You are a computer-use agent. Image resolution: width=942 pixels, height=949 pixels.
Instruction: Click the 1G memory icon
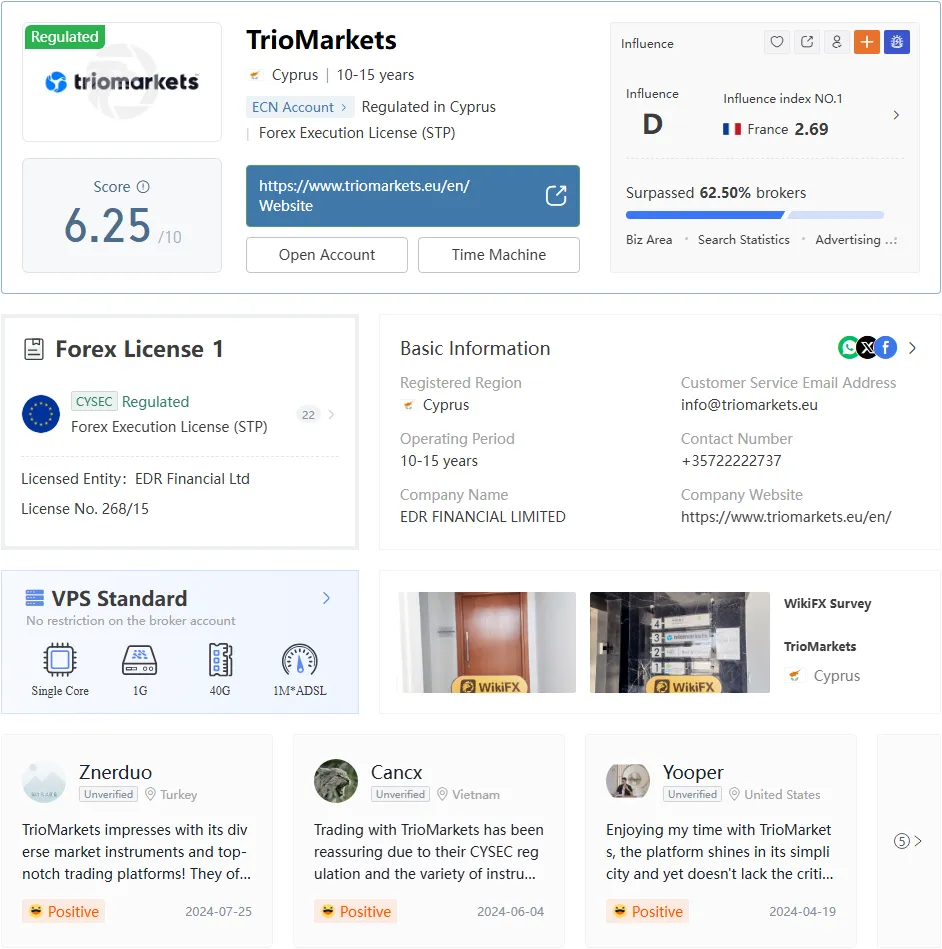[x=140, y=660]
